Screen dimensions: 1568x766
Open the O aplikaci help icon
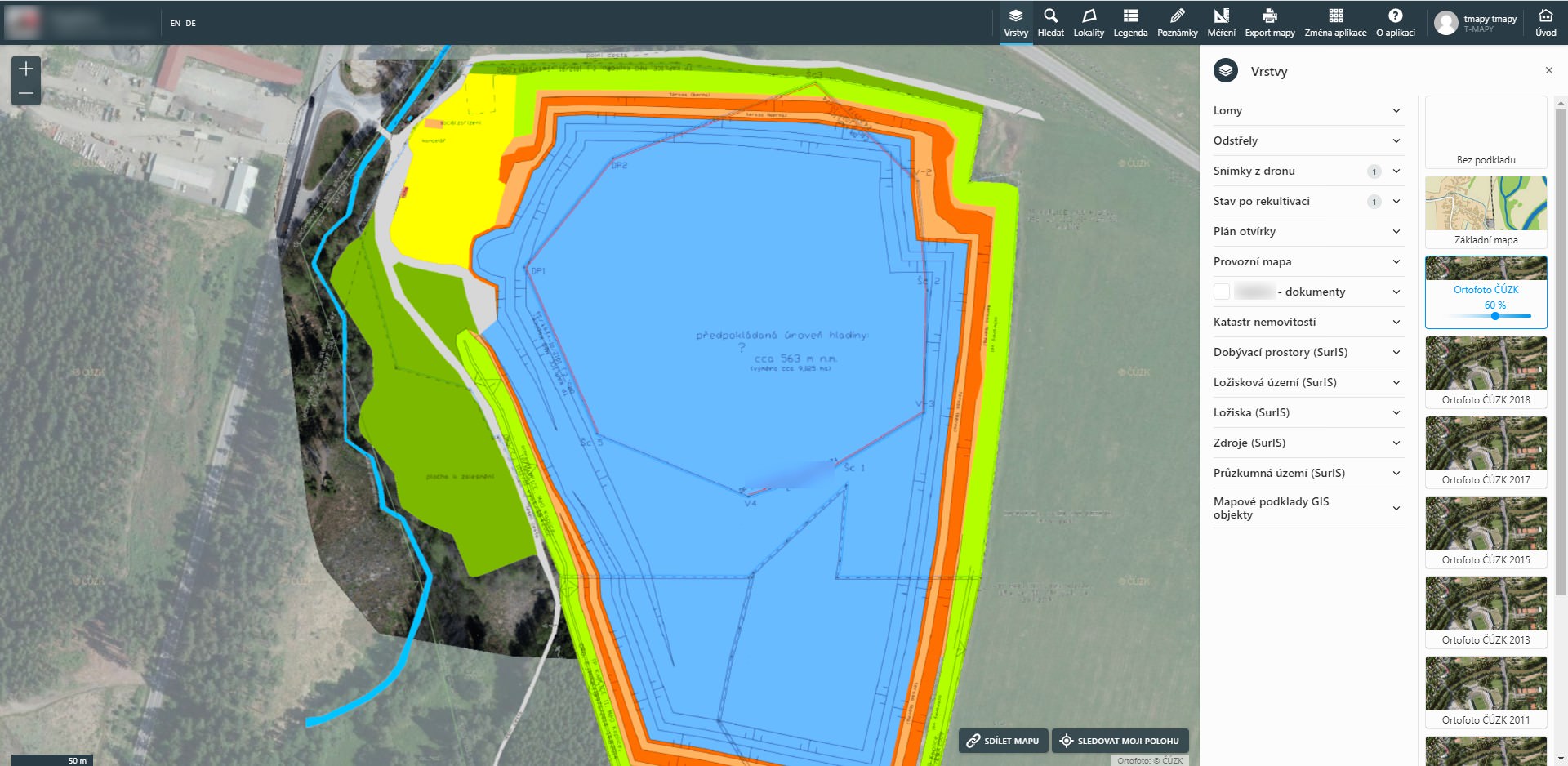click(x=1395, y=23)
